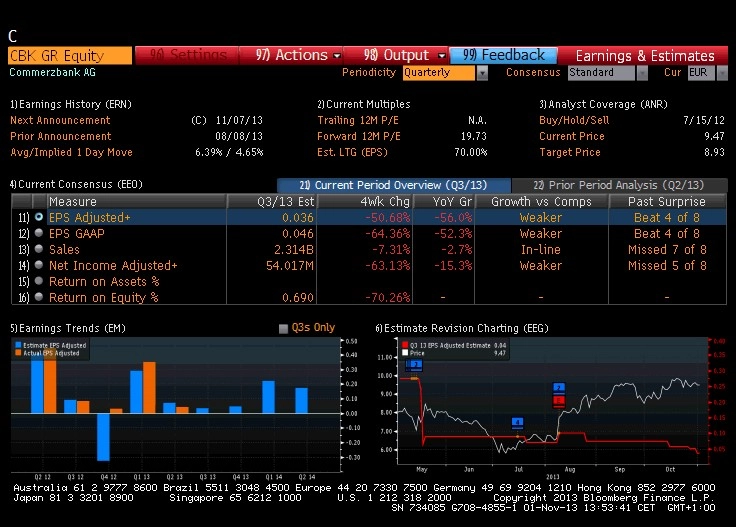Click the CBK GR Equity ticker field

coord(70,55)
